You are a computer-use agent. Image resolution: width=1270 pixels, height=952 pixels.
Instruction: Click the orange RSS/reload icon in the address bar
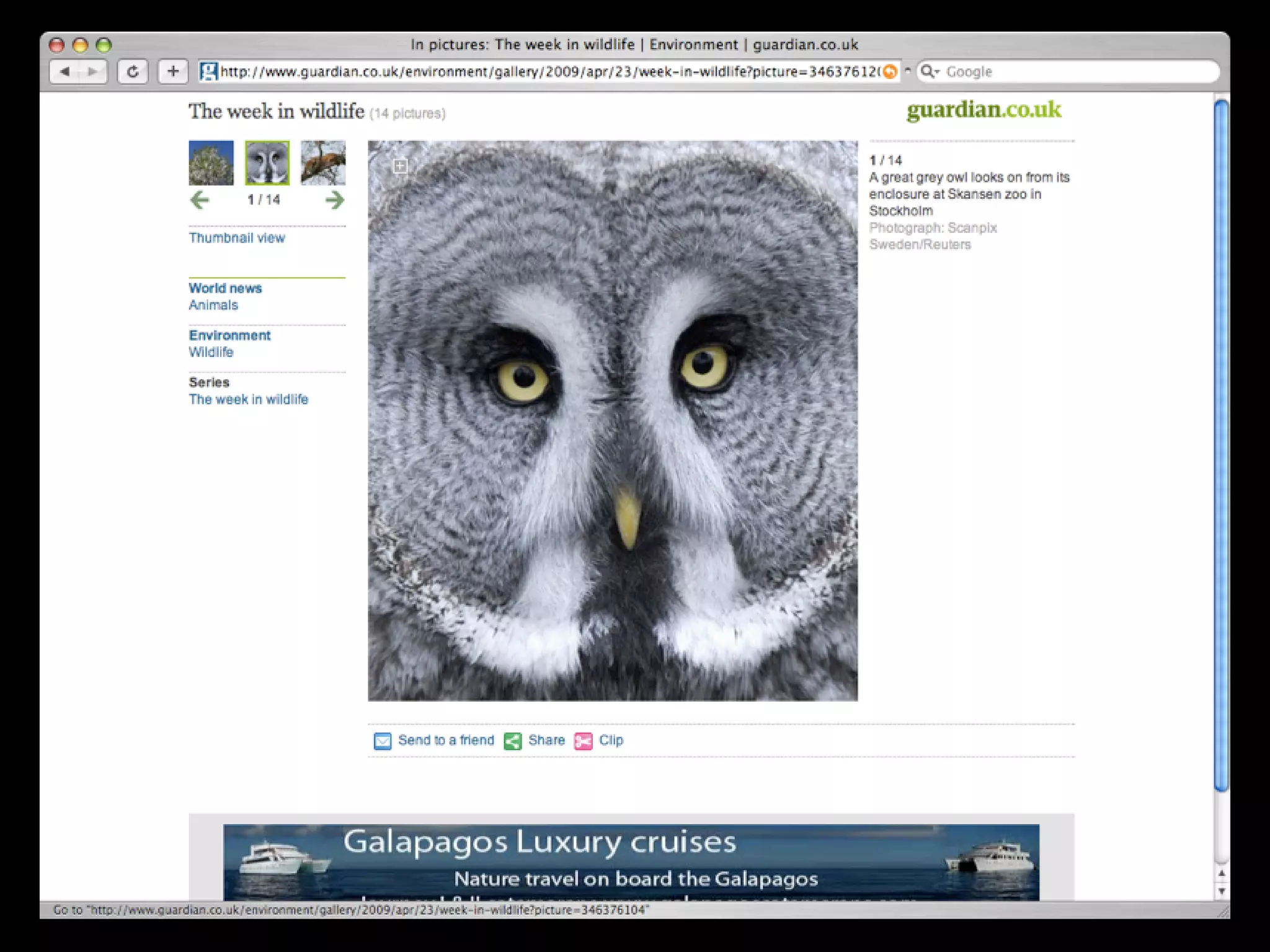(890, 71)
